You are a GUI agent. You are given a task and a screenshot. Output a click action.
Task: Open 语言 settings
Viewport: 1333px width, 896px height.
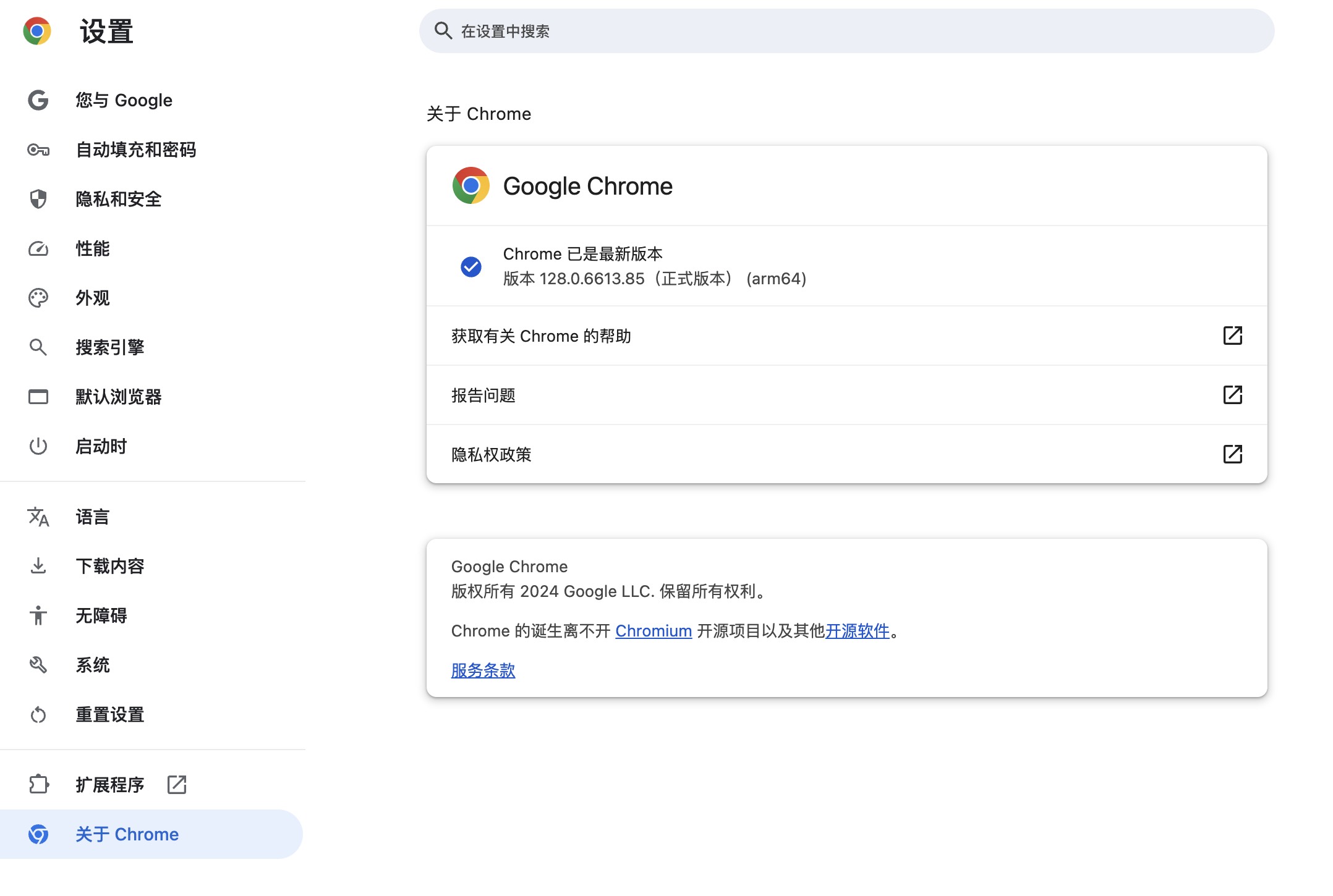(151, 517)
